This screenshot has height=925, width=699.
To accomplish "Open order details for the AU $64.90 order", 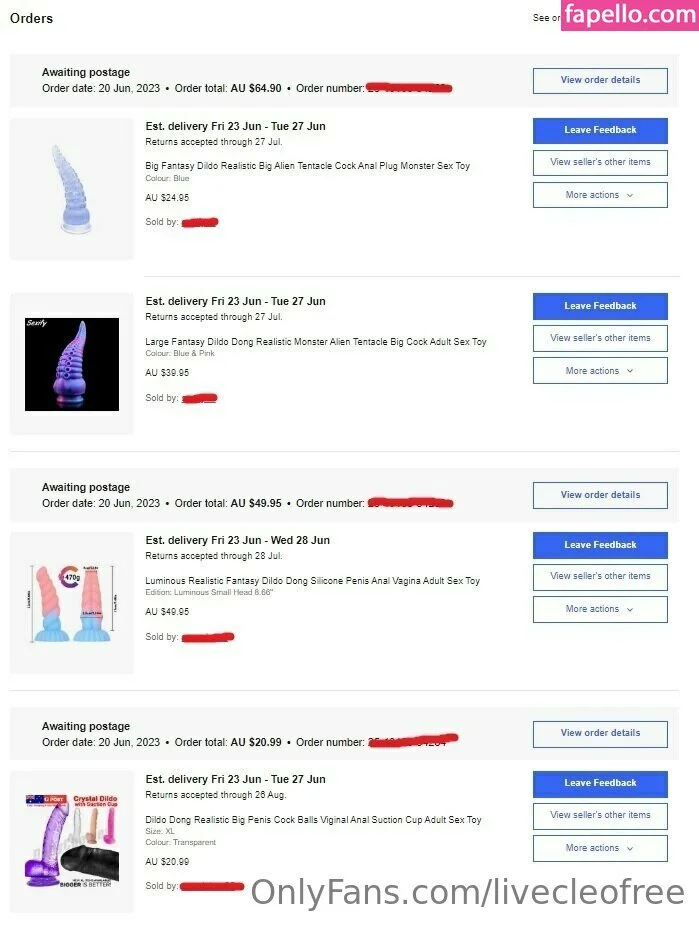I will 600,80.
